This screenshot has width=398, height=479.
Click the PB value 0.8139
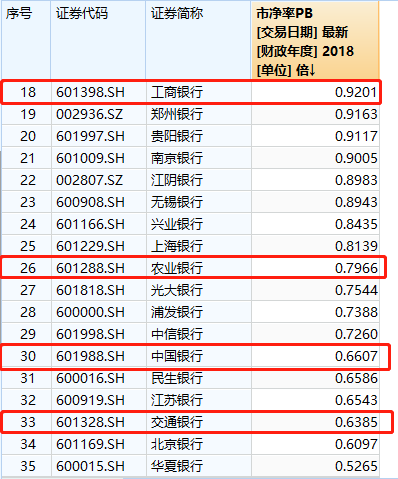356,246
